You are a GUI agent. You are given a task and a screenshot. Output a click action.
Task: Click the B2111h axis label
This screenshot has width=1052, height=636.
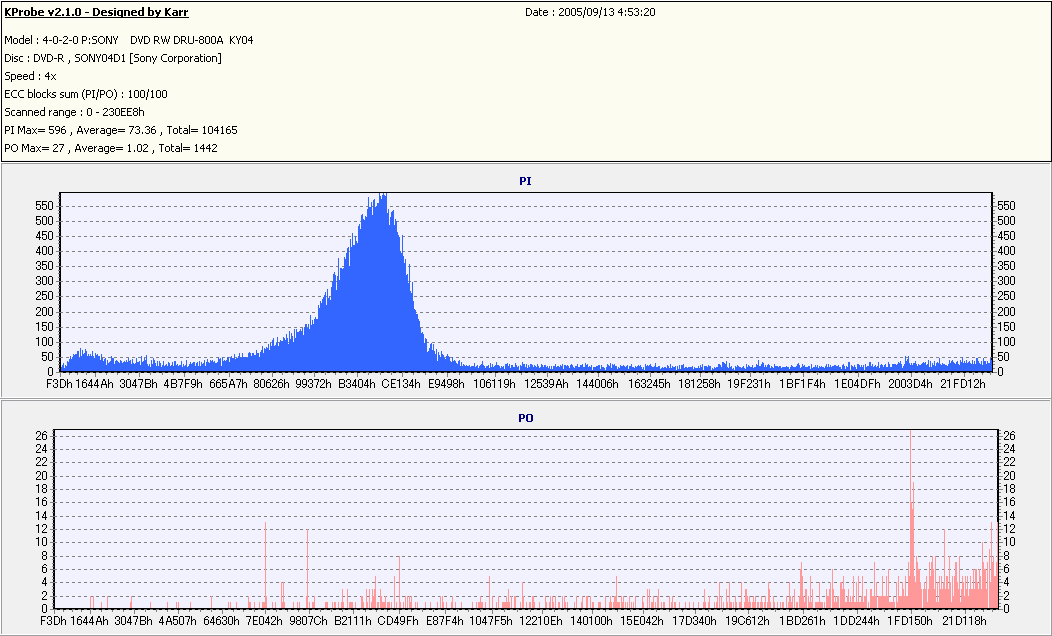tap(353, 621)
